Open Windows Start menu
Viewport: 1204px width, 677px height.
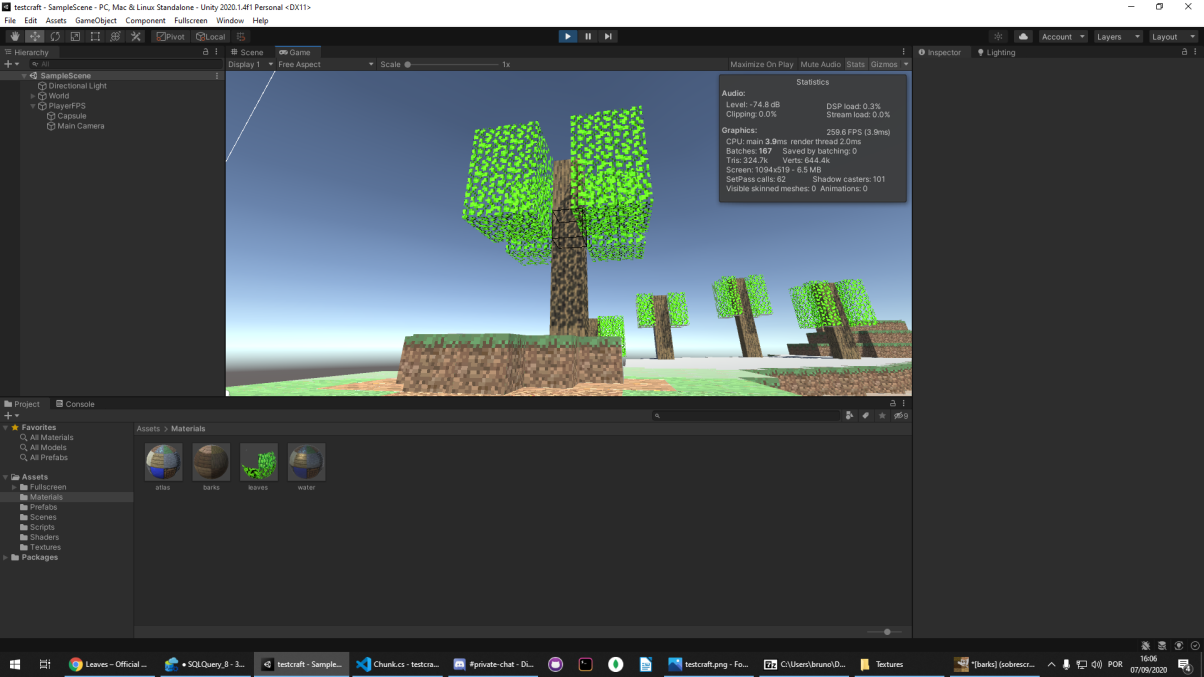pyautogui.click(x=15, y=664)
